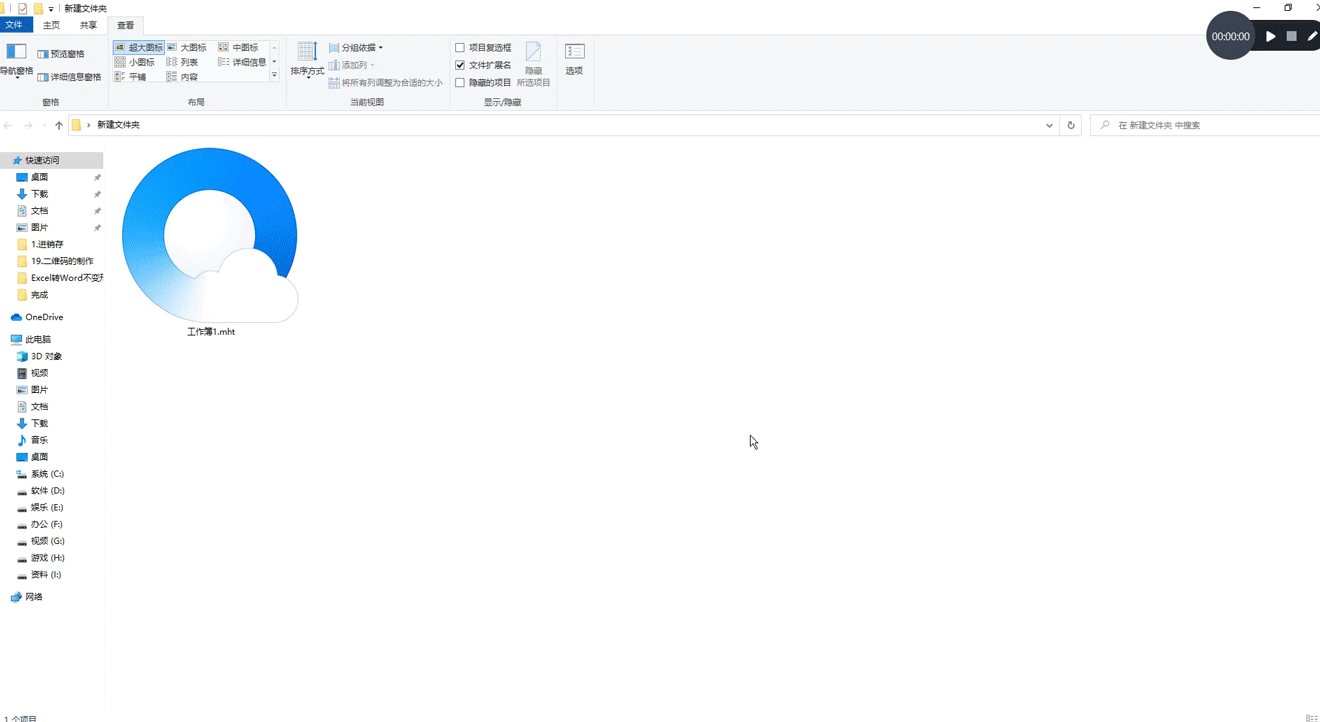This screenshot has width=1320, height=722.
Task: Switch layout to 大图标
Action: (187, 47)
